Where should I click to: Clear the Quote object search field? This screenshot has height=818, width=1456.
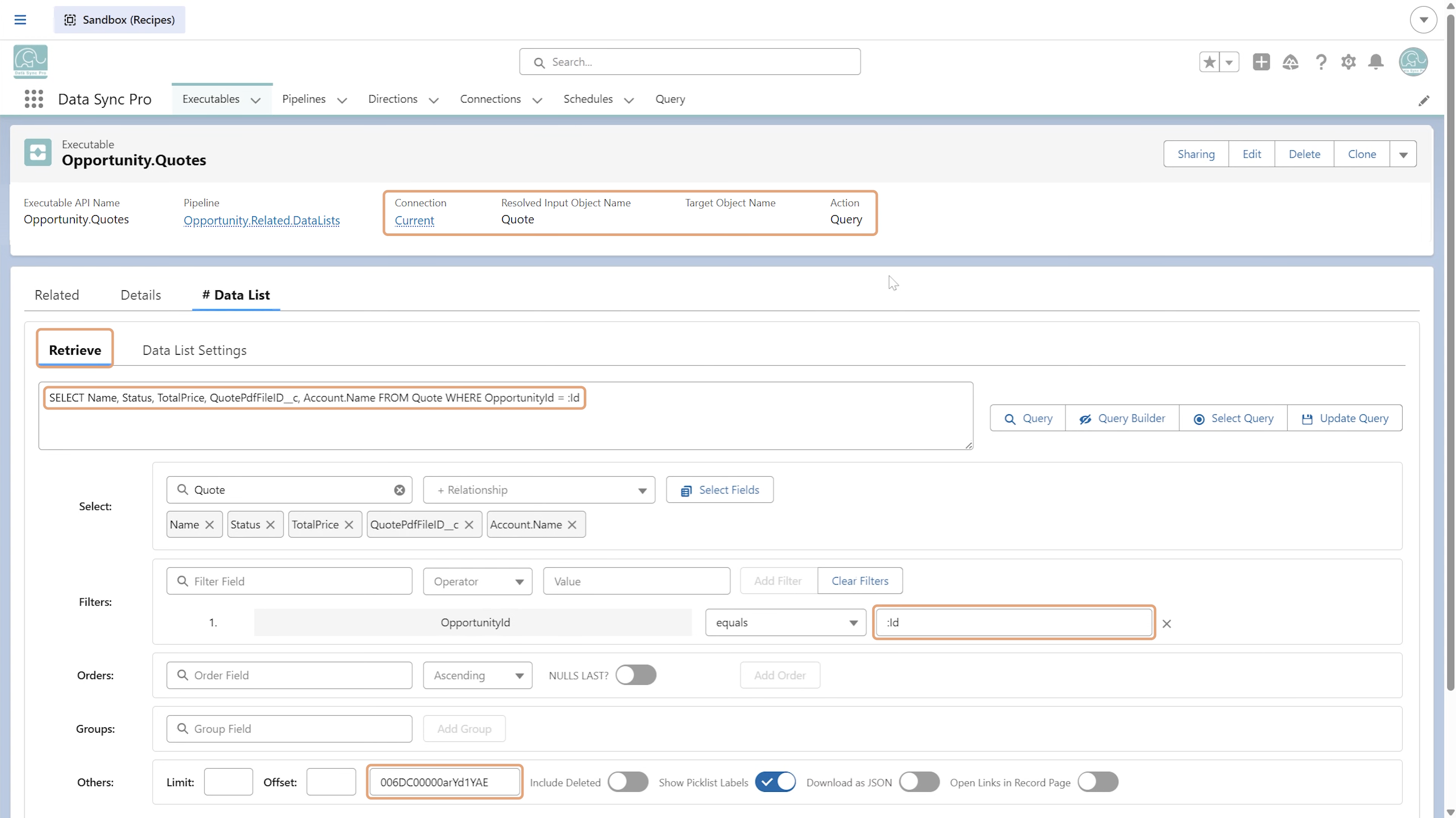click(399, 490)
